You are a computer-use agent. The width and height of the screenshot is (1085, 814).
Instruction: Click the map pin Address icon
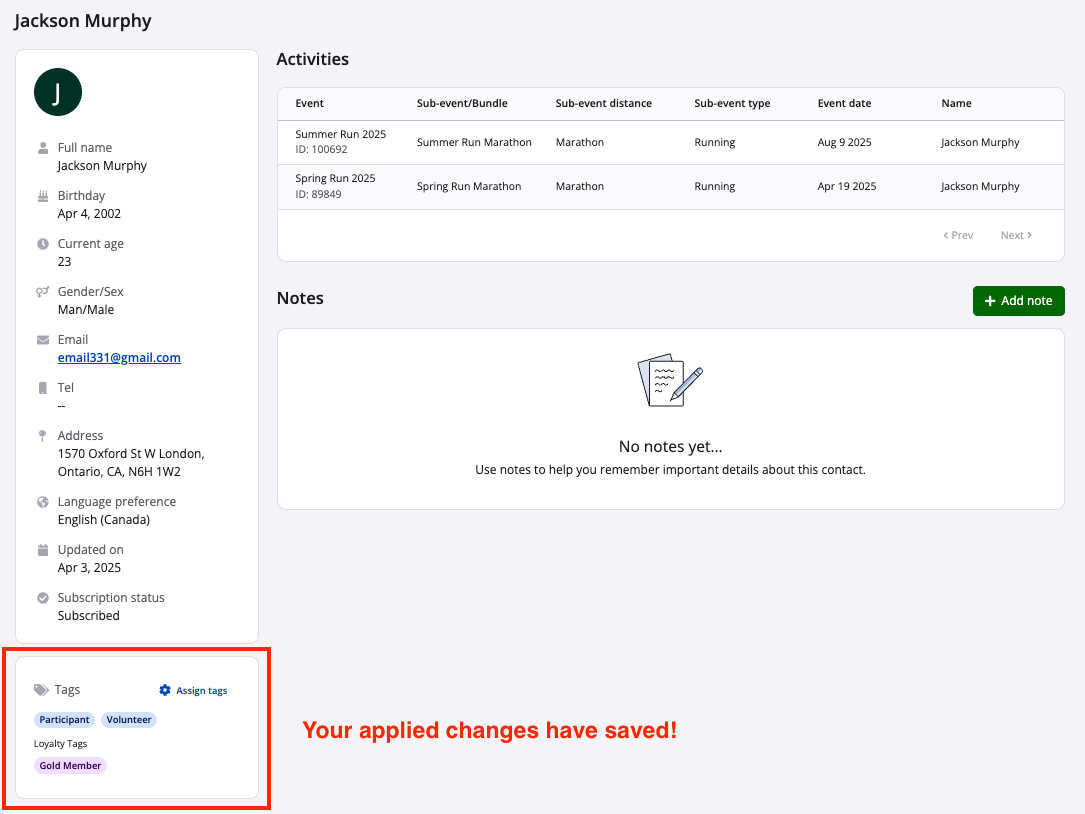(x=43, y=436)
